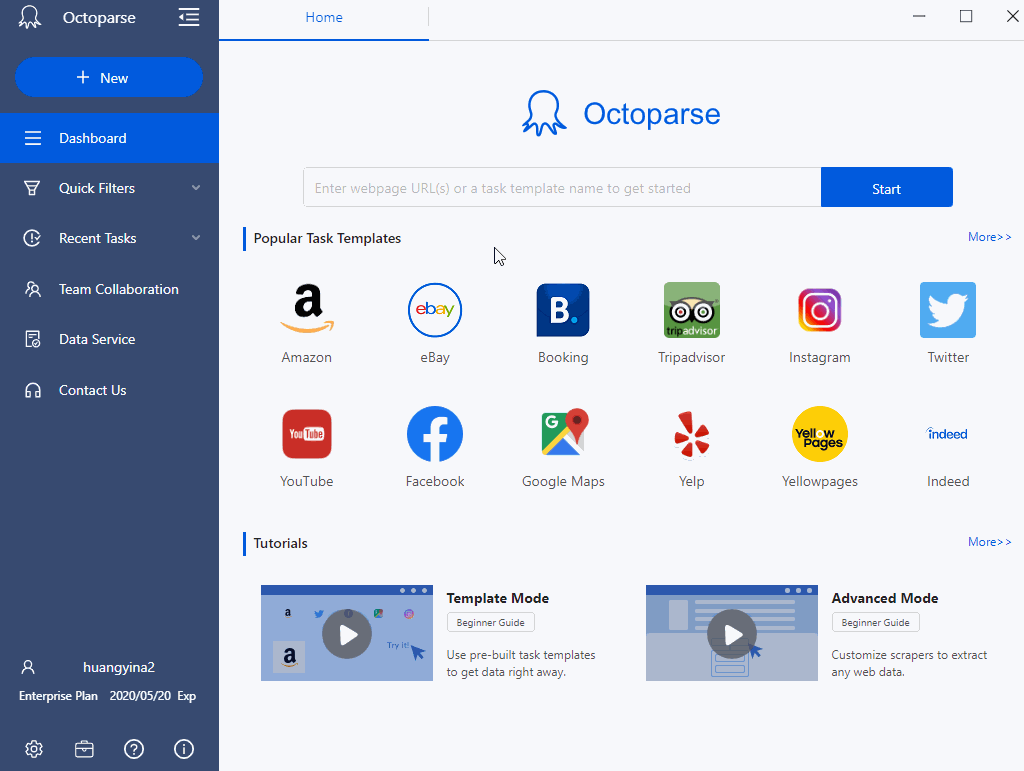
Task: Open settings via the gear icon
Action: pos(34,749)
